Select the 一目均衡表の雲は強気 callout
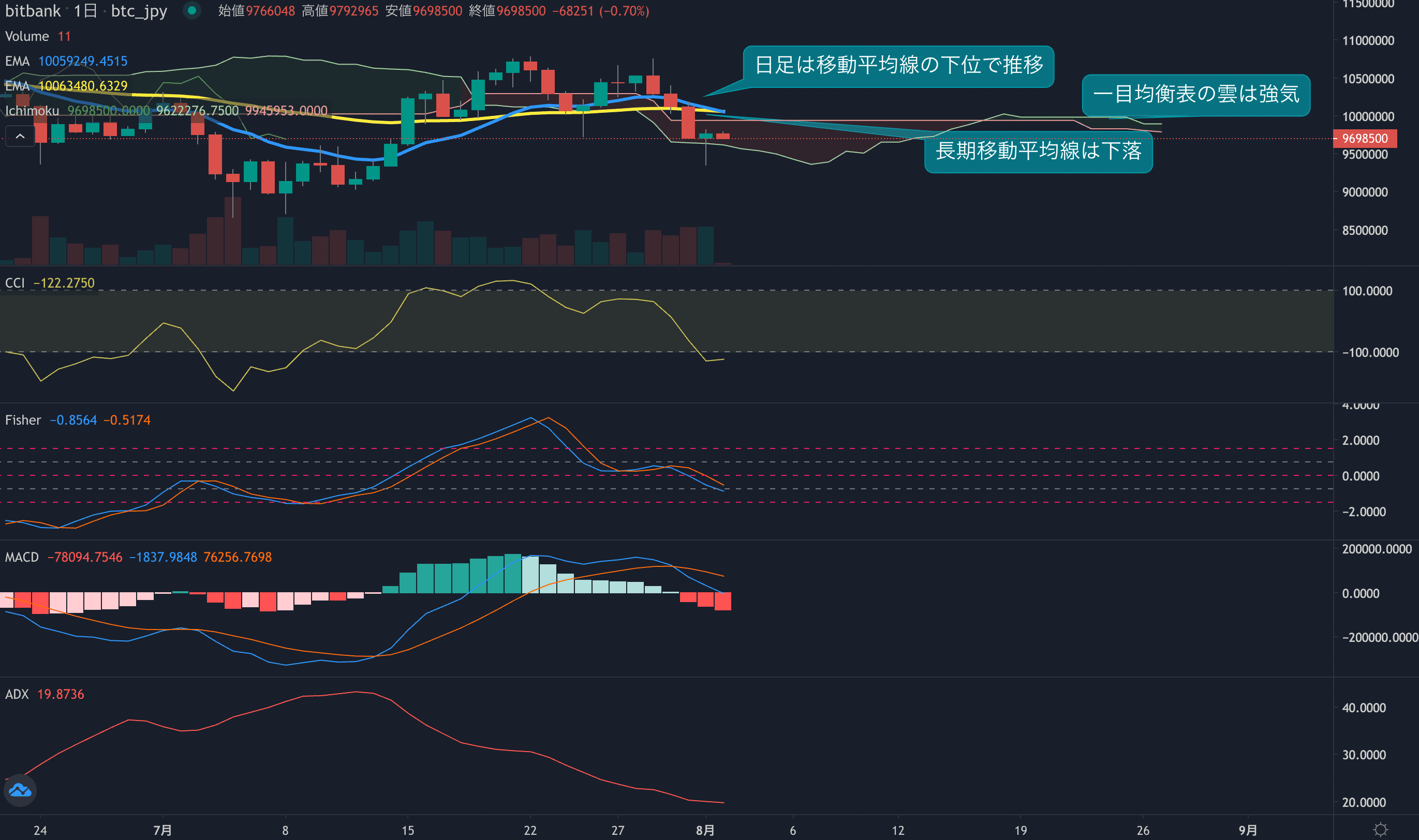This screenshot has width=1419, height=840. pyautogui.click(x=1195, y=95)
